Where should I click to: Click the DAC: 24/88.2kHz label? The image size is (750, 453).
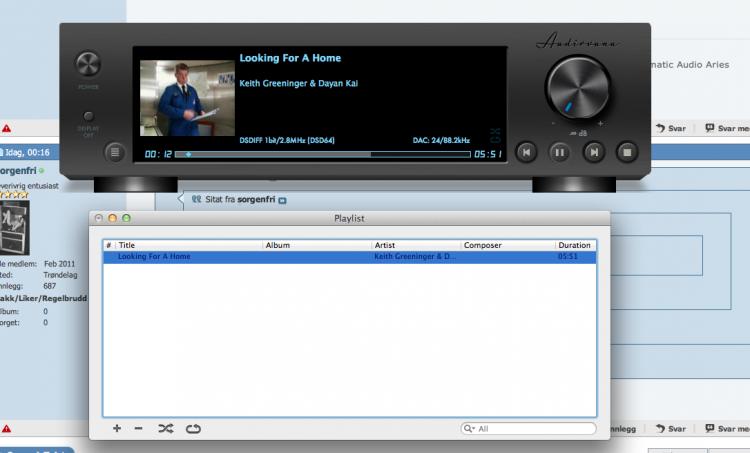441,140
